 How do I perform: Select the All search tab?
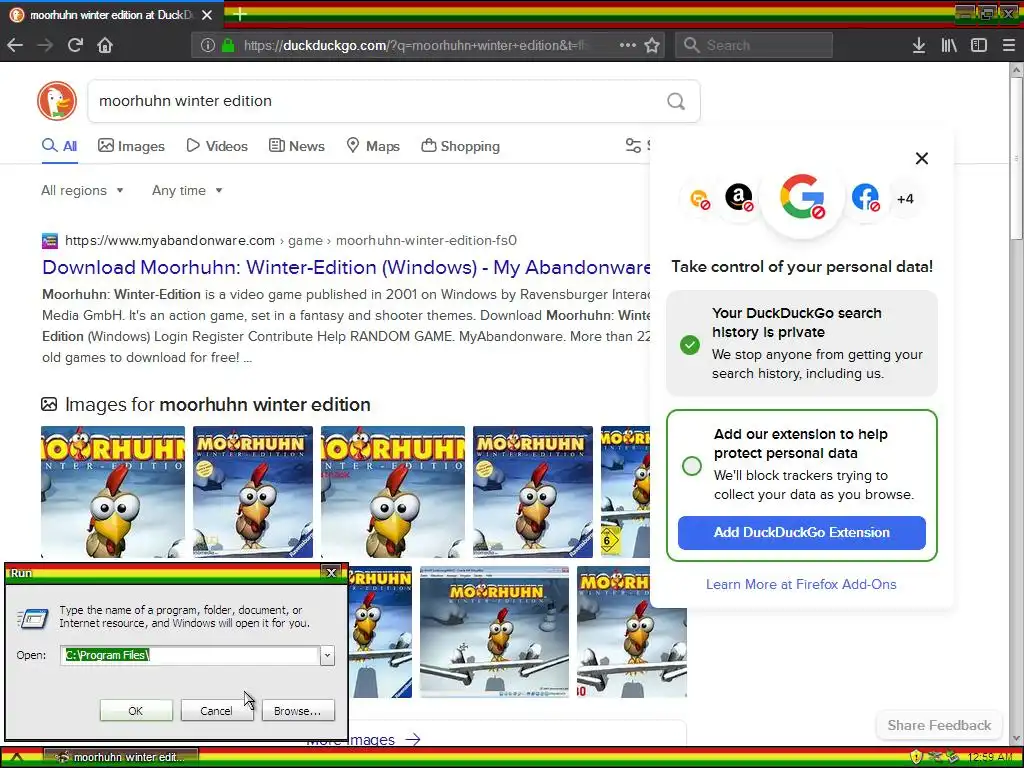[59, 146]
